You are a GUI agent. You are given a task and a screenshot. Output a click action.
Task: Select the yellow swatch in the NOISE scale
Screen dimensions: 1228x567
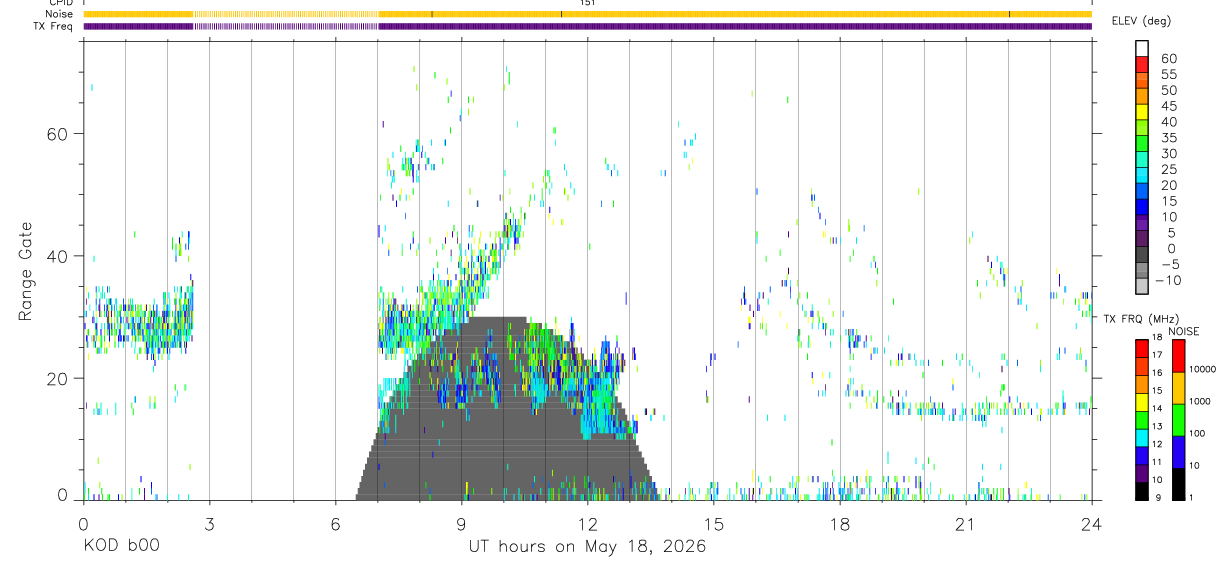[1179, 387]
